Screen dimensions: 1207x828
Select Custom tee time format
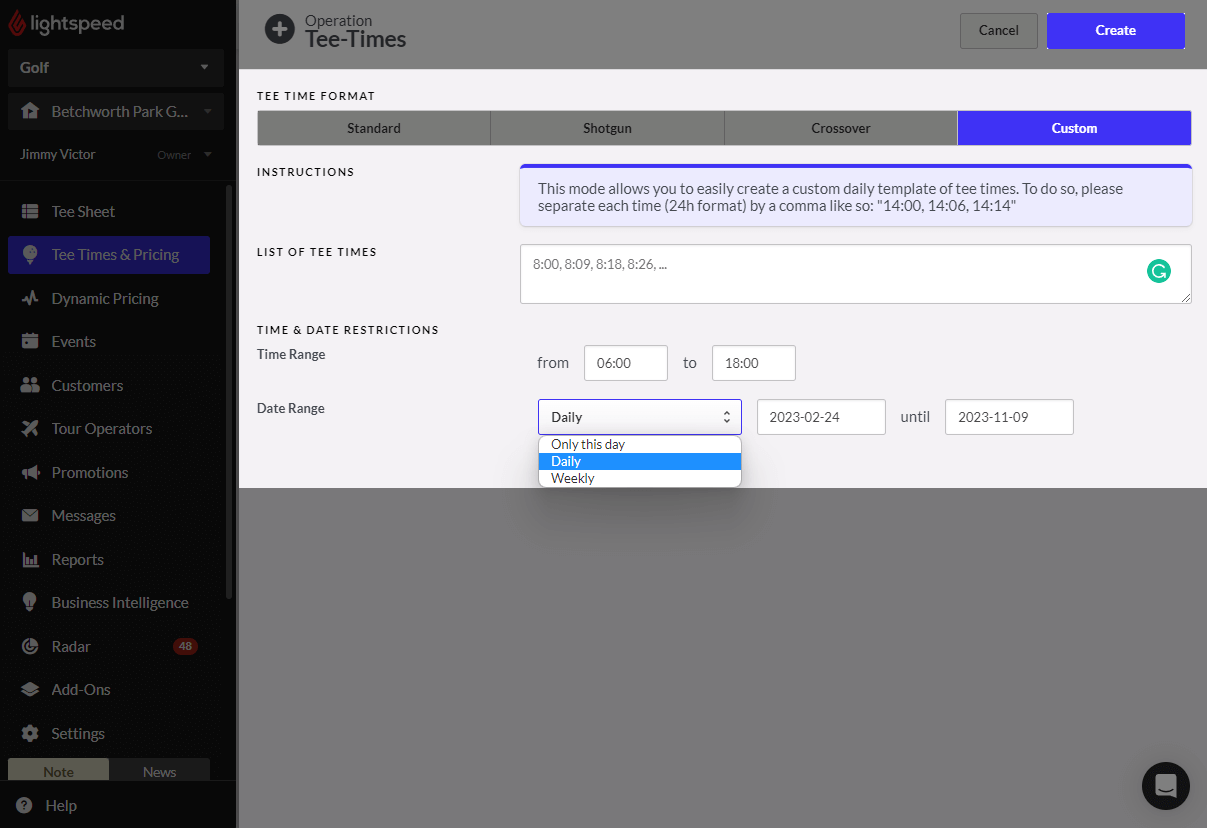1074,128
